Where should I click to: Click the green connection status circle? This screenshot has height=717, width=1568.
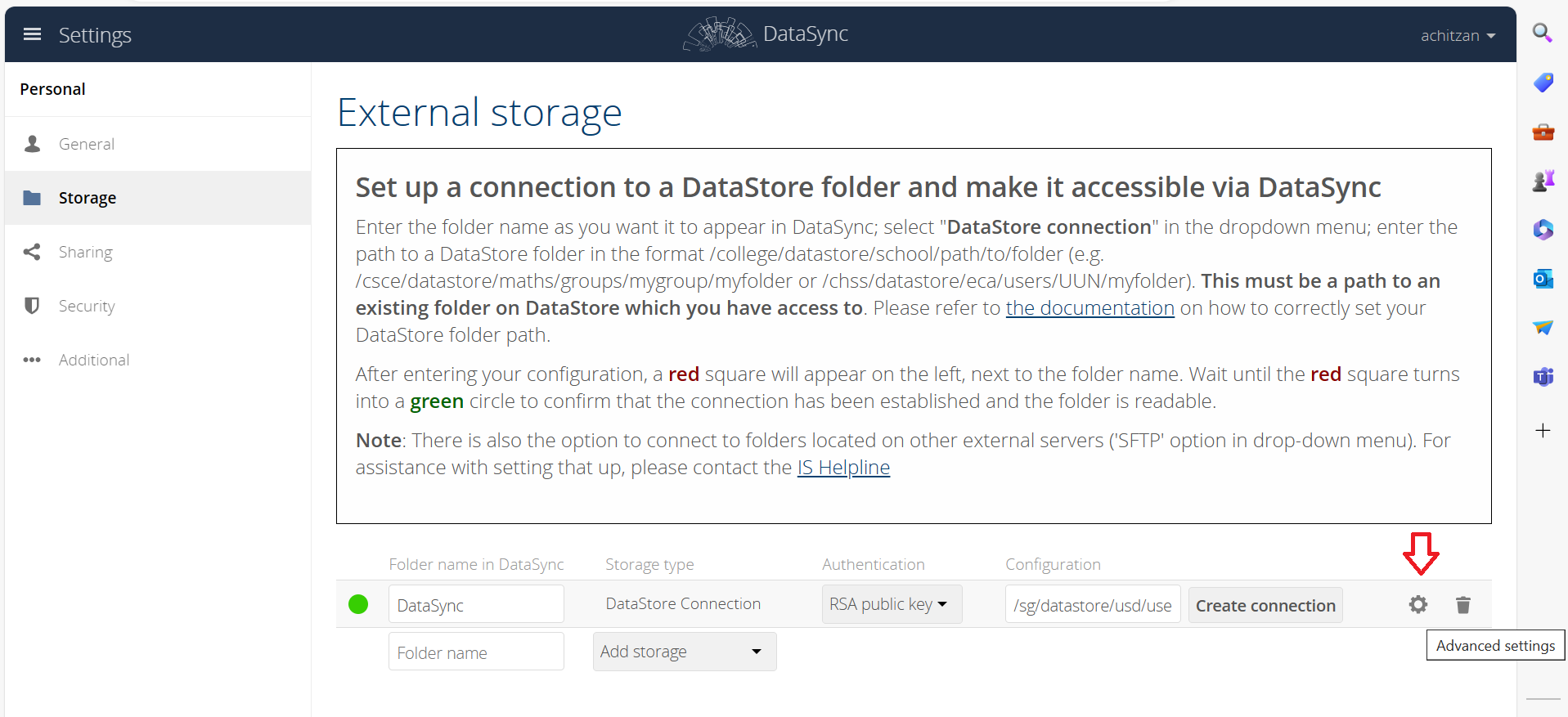pyautogui.click(x=358, y=604)
